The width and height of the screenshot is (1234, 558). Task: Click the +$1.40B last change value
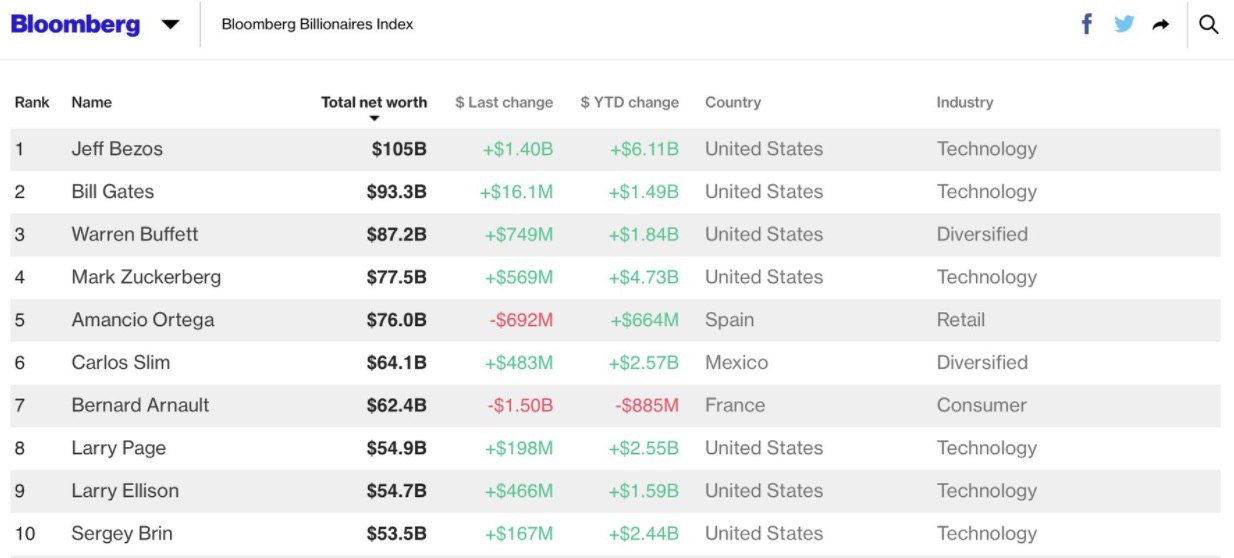point(517,149)
